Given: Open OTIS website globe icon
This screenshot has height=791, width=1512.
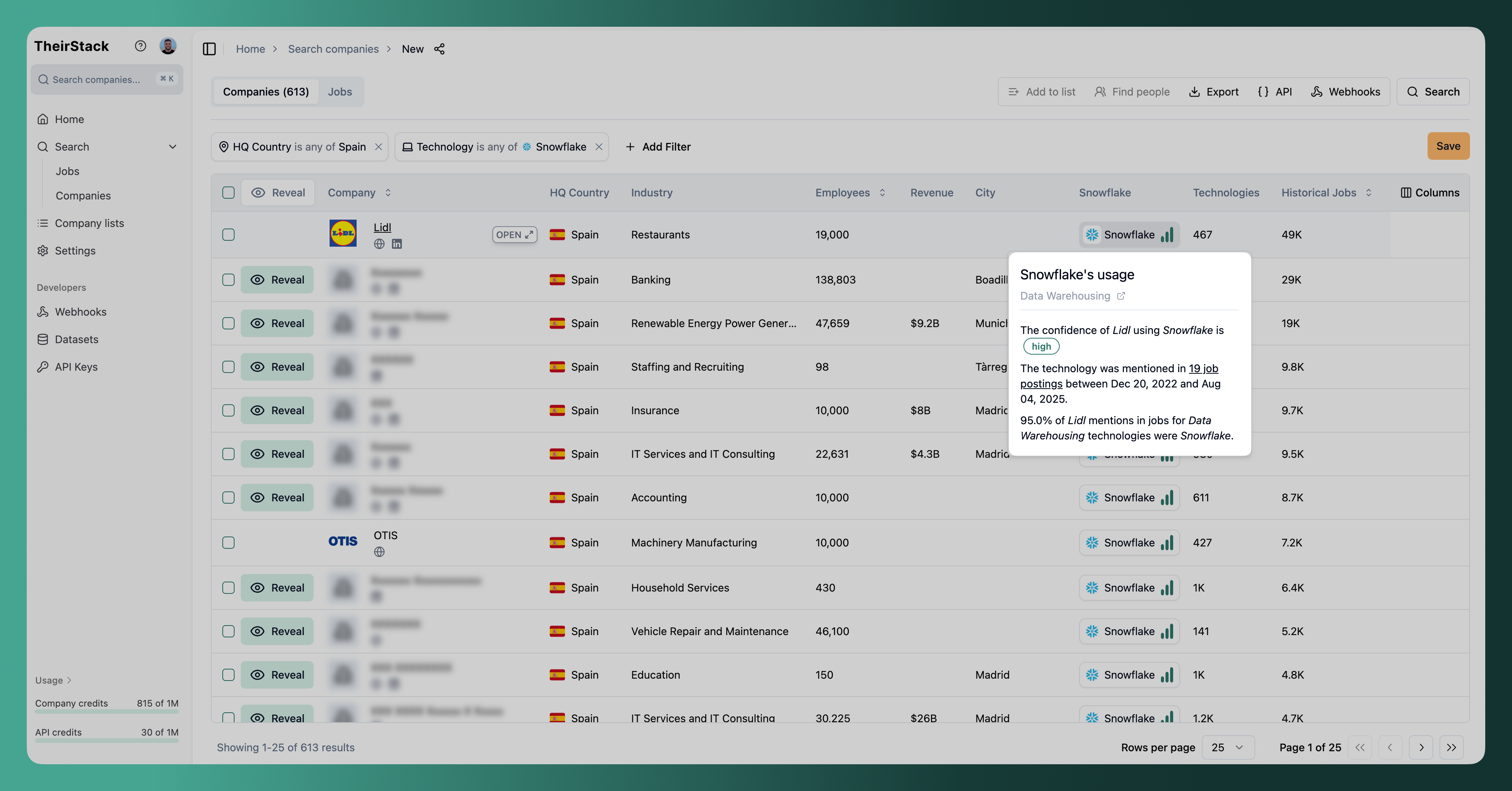Looking at the screenshot, I should coord(379,552).
